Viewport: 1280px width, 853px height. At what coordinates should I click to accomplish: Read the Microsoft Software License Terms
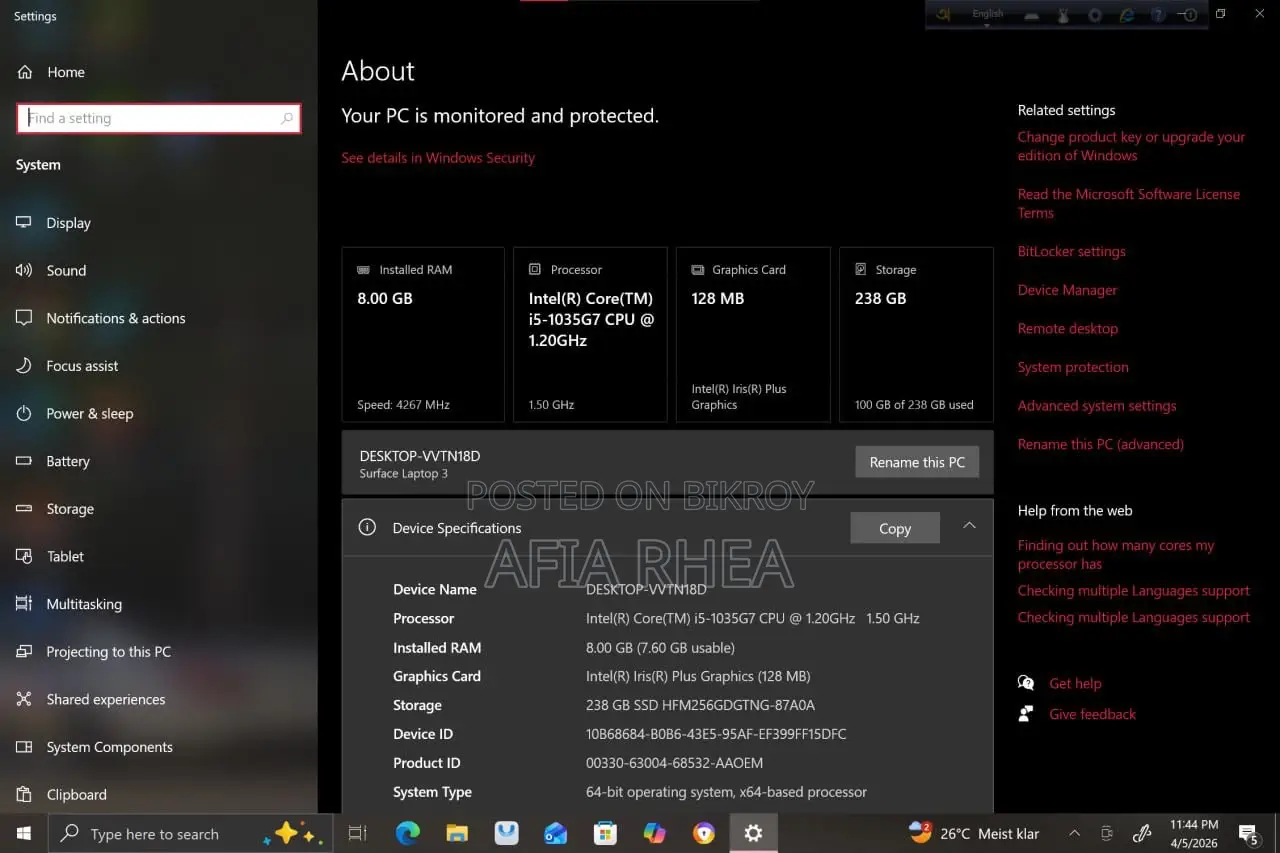[x=1128, y=203]
